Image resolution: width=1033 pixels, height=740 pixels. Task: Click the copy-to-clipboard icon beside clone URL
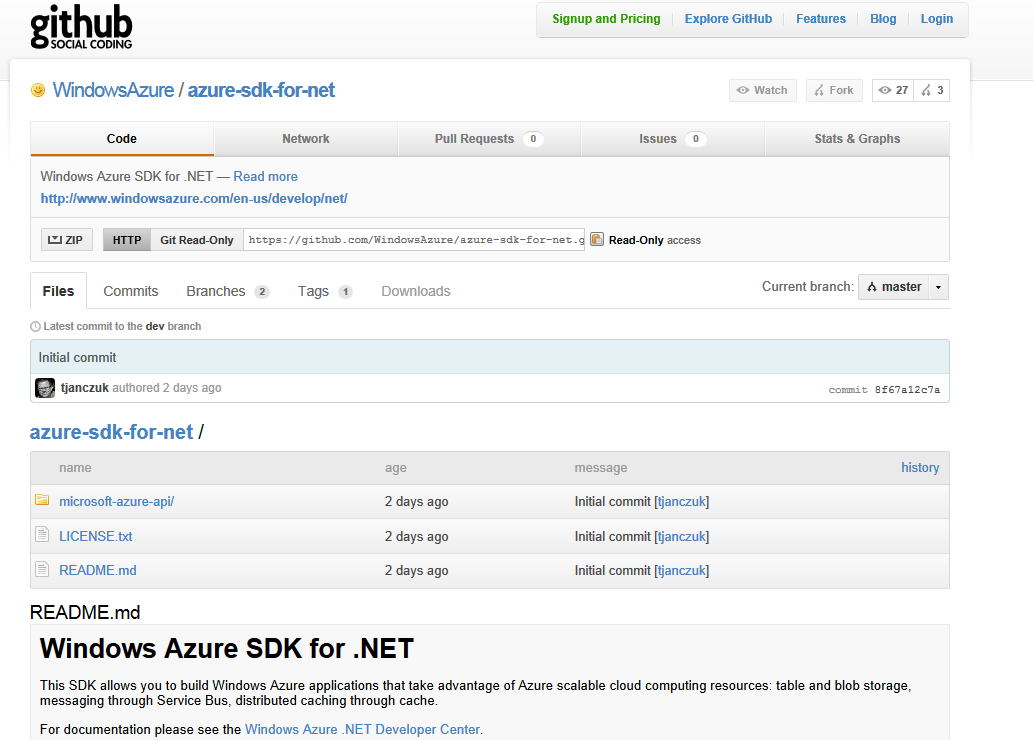(x=597, y=240)
